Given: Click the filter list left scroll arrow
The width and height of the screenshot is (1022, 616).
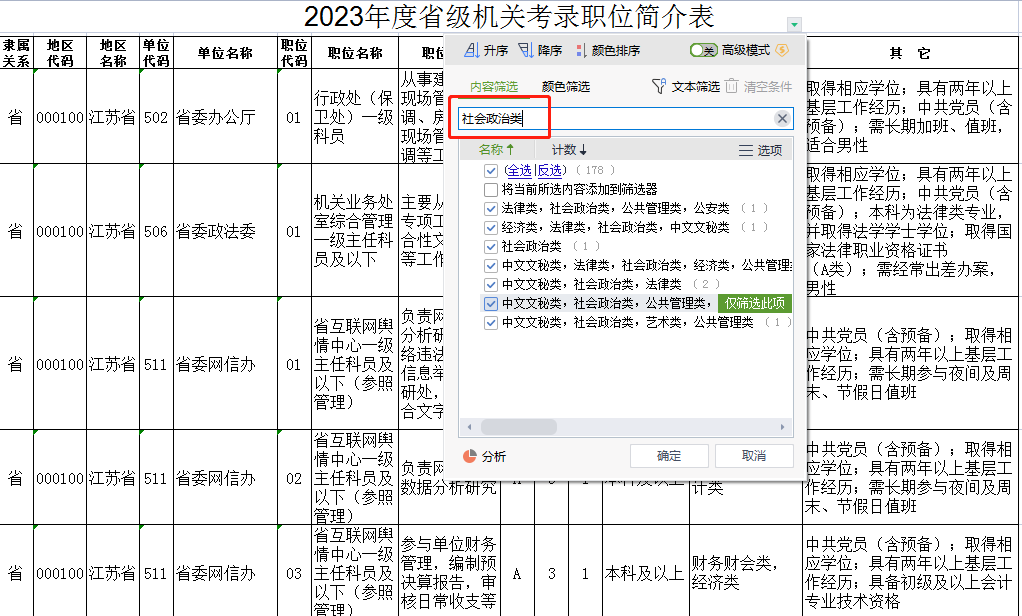Looking at the screenshot, I should pyautogui.click(x=469, y=427).
